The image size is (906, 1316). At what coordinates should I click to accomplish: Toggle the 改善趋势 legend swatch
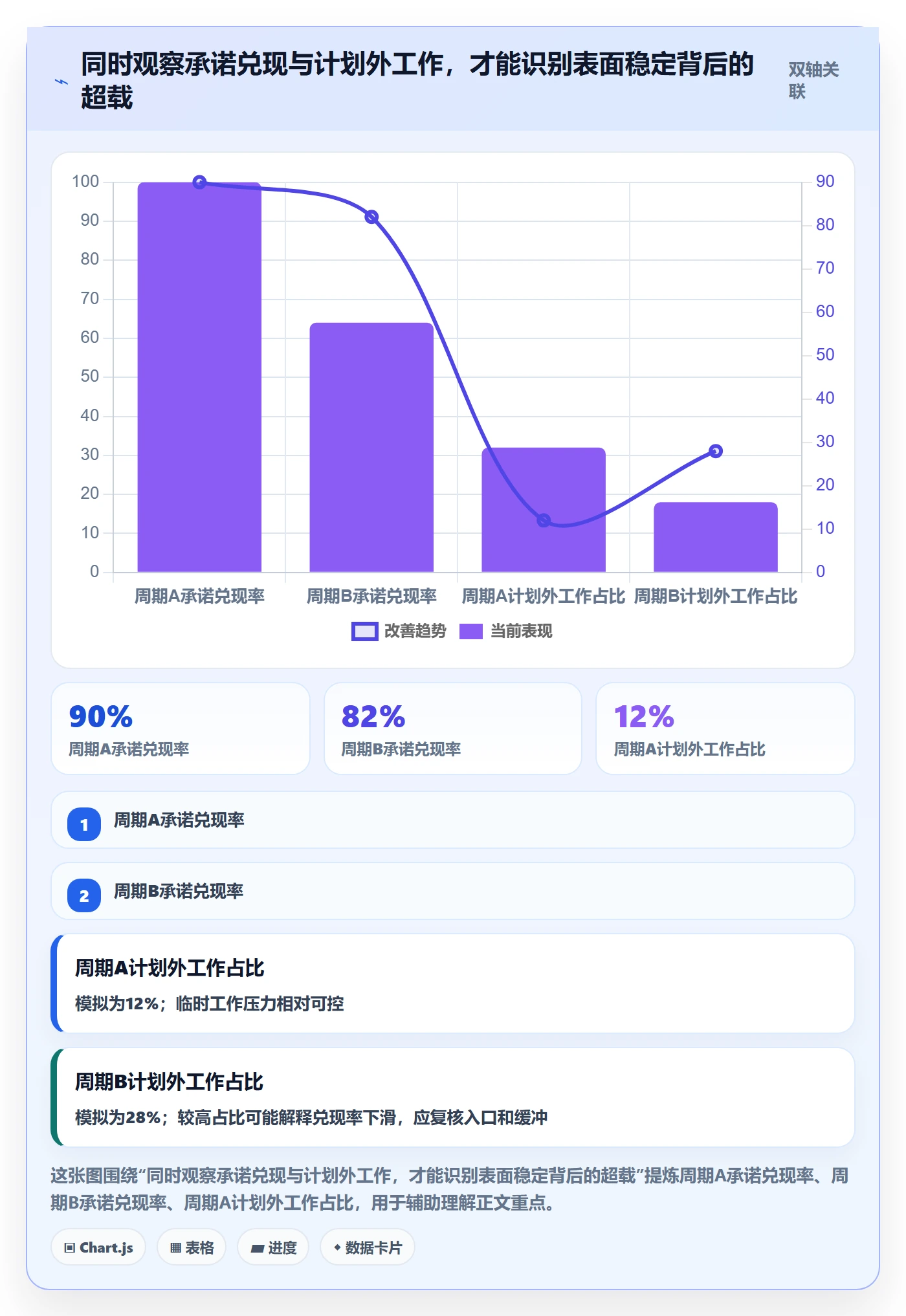click(x=364, y=631)
